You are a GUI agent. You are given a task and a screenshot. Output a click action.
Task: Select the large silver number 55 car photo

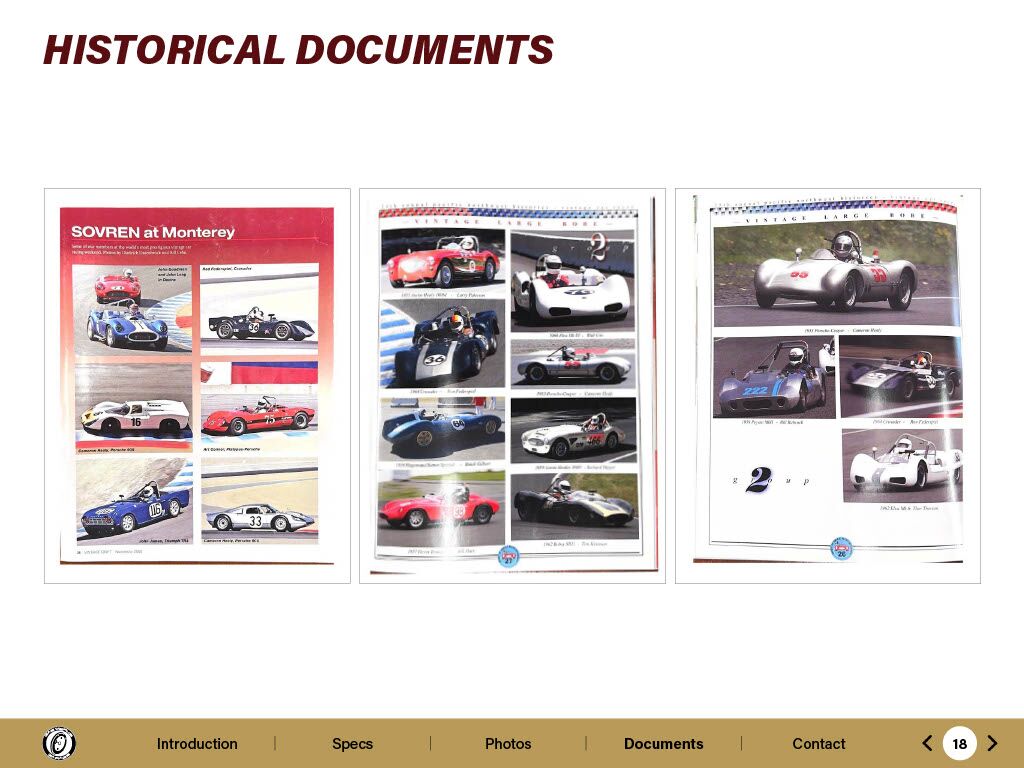(836, 272)
